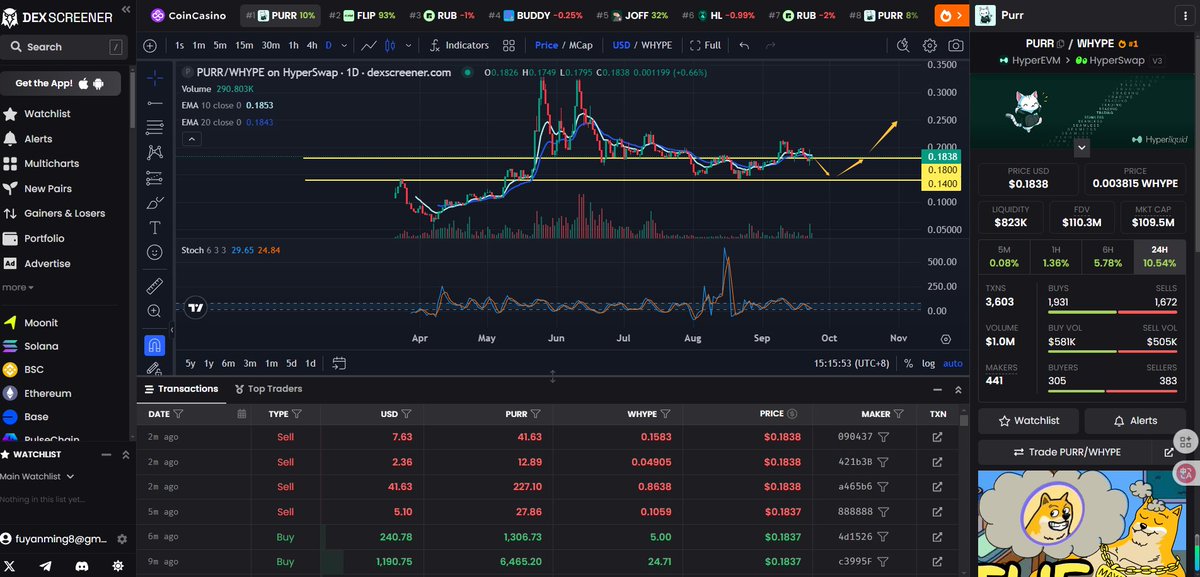Select the Text tool in chart sidebar
Screen dimensions: 1200x577
point(155,227)
